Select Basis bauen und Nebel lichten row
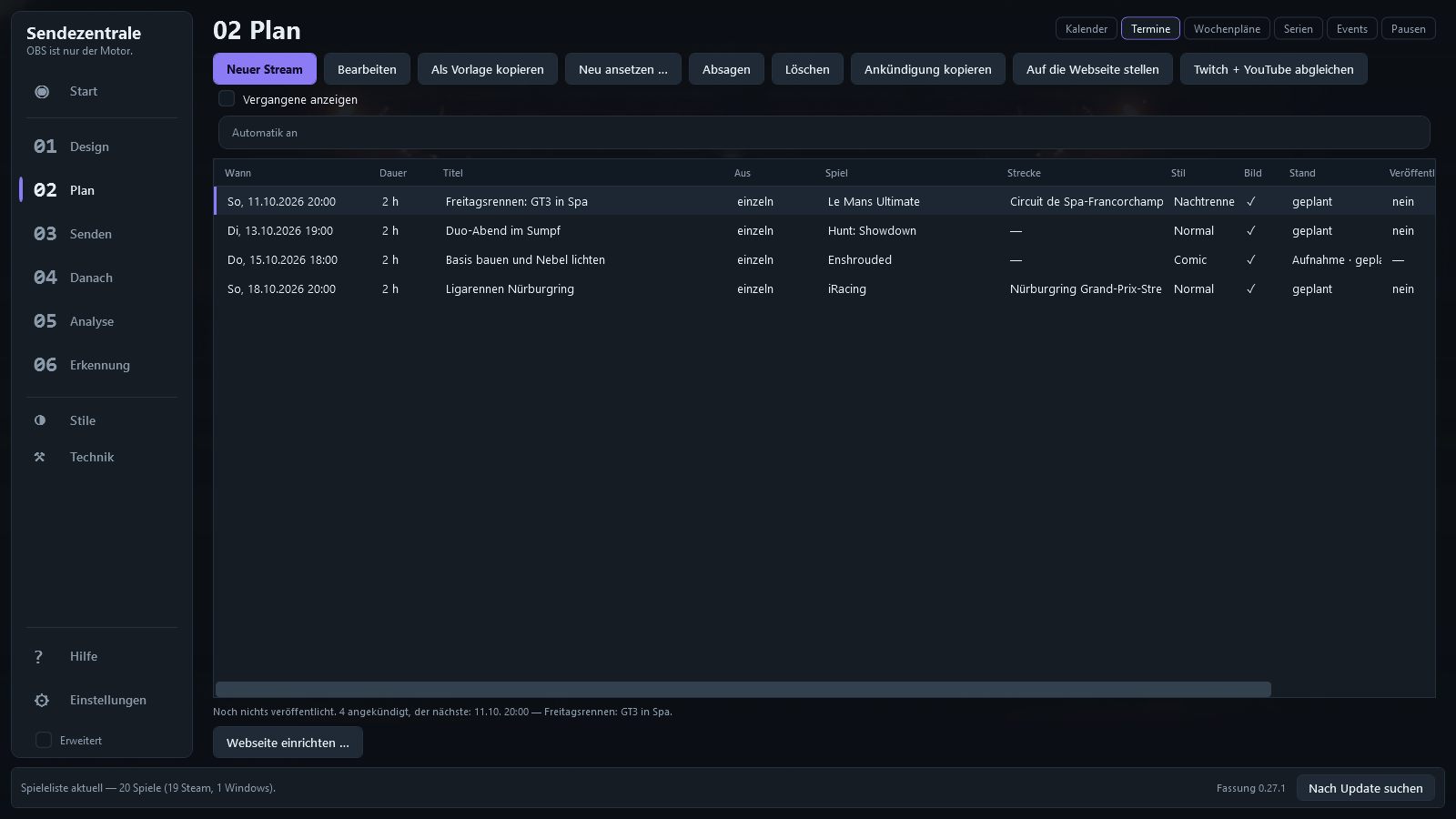This screenshot has height=819, width=1456. 824,260
